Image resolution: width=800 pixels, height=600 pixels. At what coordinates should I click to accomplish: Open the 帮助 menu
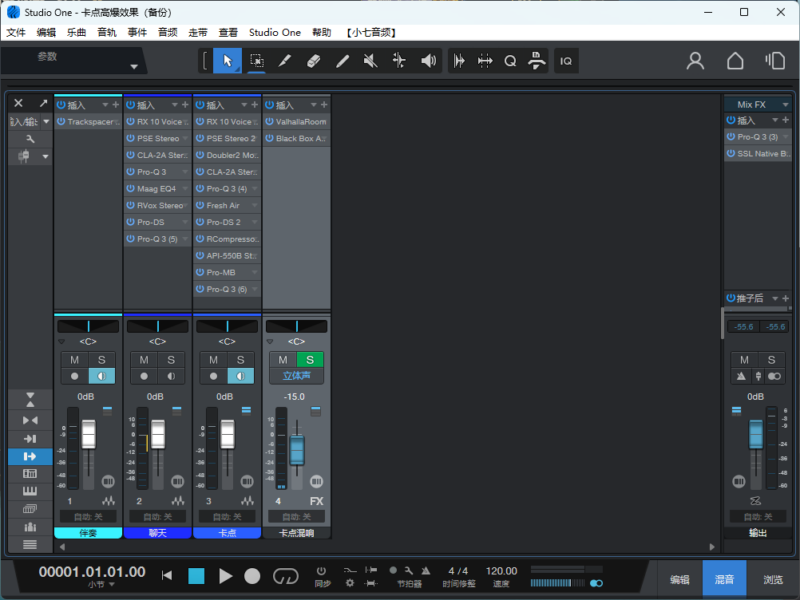pyautogui.click(x=321, y=33)
